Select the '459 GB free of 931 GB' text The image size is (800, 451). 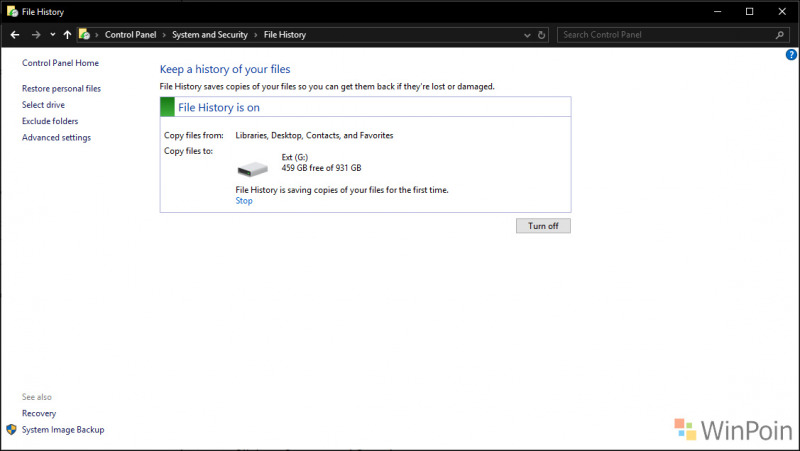tap(321, 168)
